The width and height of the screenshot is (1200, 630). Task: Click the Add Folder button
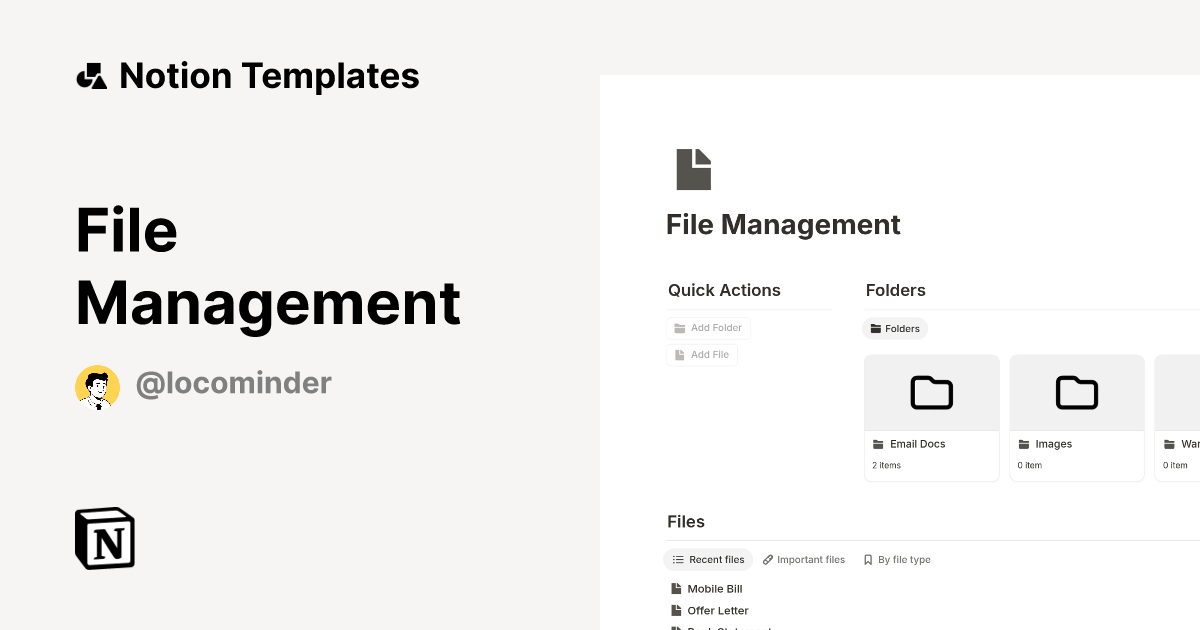tap(709, 327)
